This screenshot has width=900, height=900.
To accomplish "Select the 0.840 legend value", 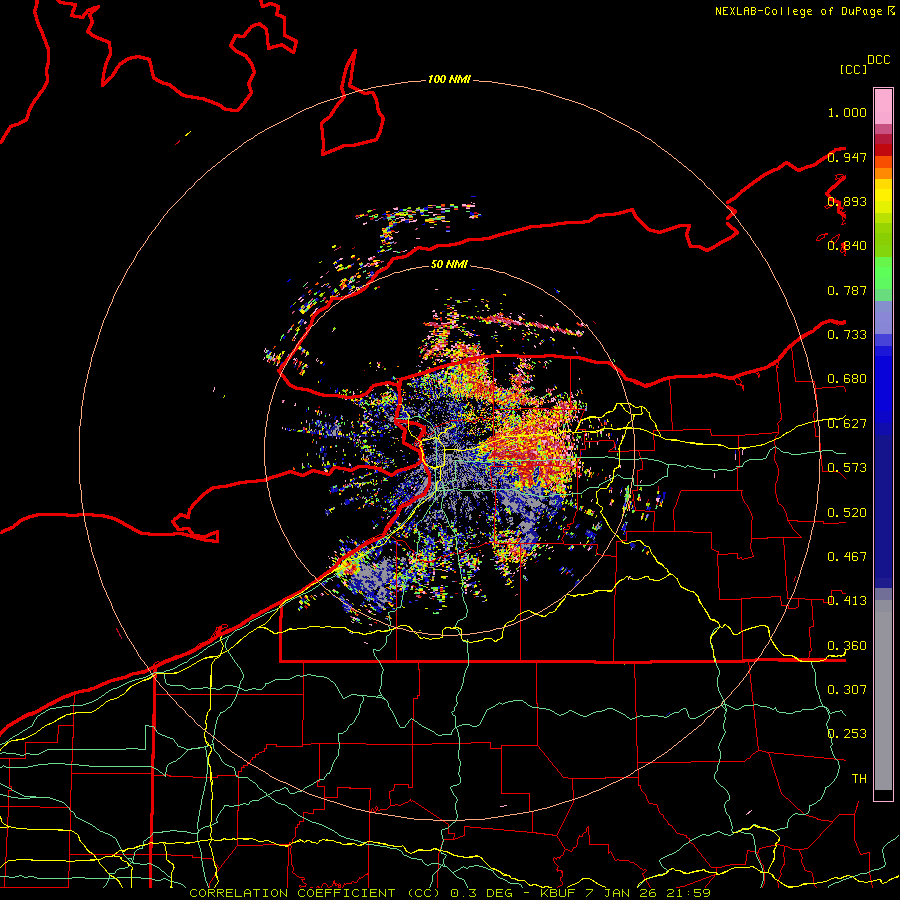I will (847, 246).
